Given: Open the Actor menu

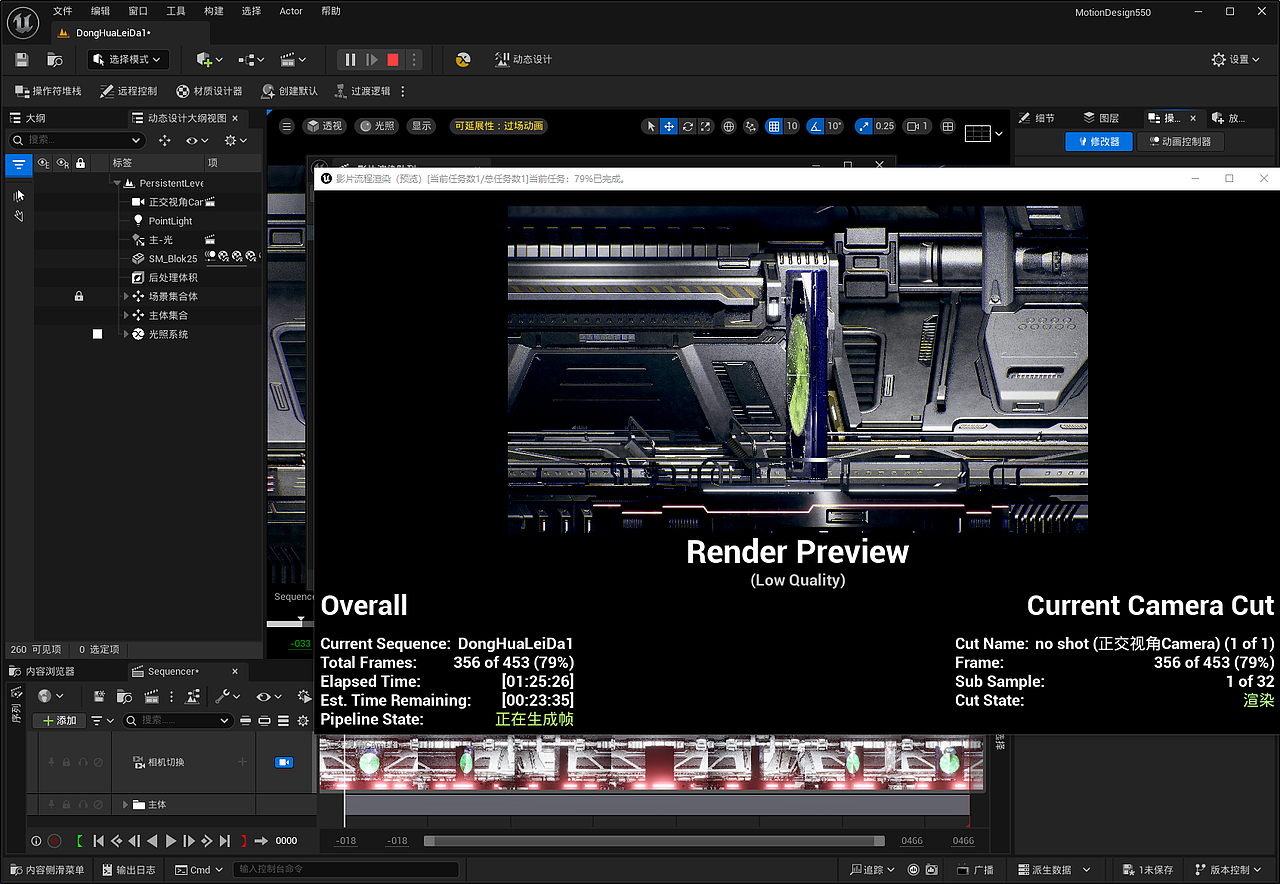Looking at the screenshot, I should click(291, 11).
